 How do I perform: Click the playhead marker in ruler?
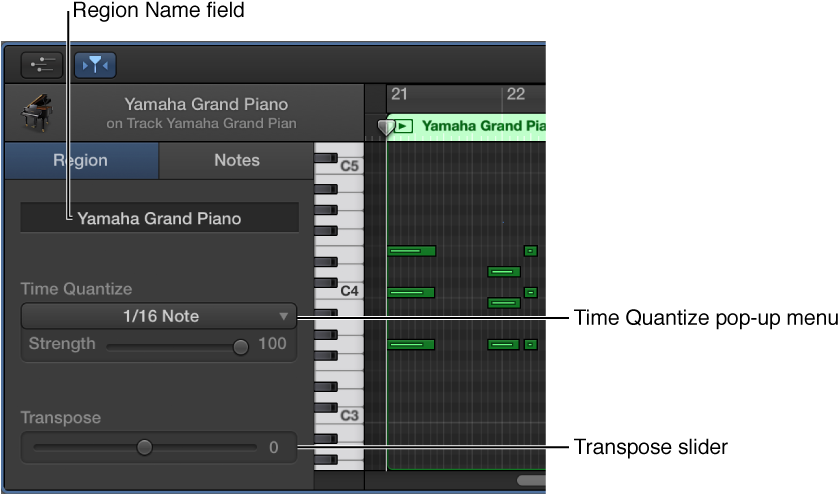[384, 127]
